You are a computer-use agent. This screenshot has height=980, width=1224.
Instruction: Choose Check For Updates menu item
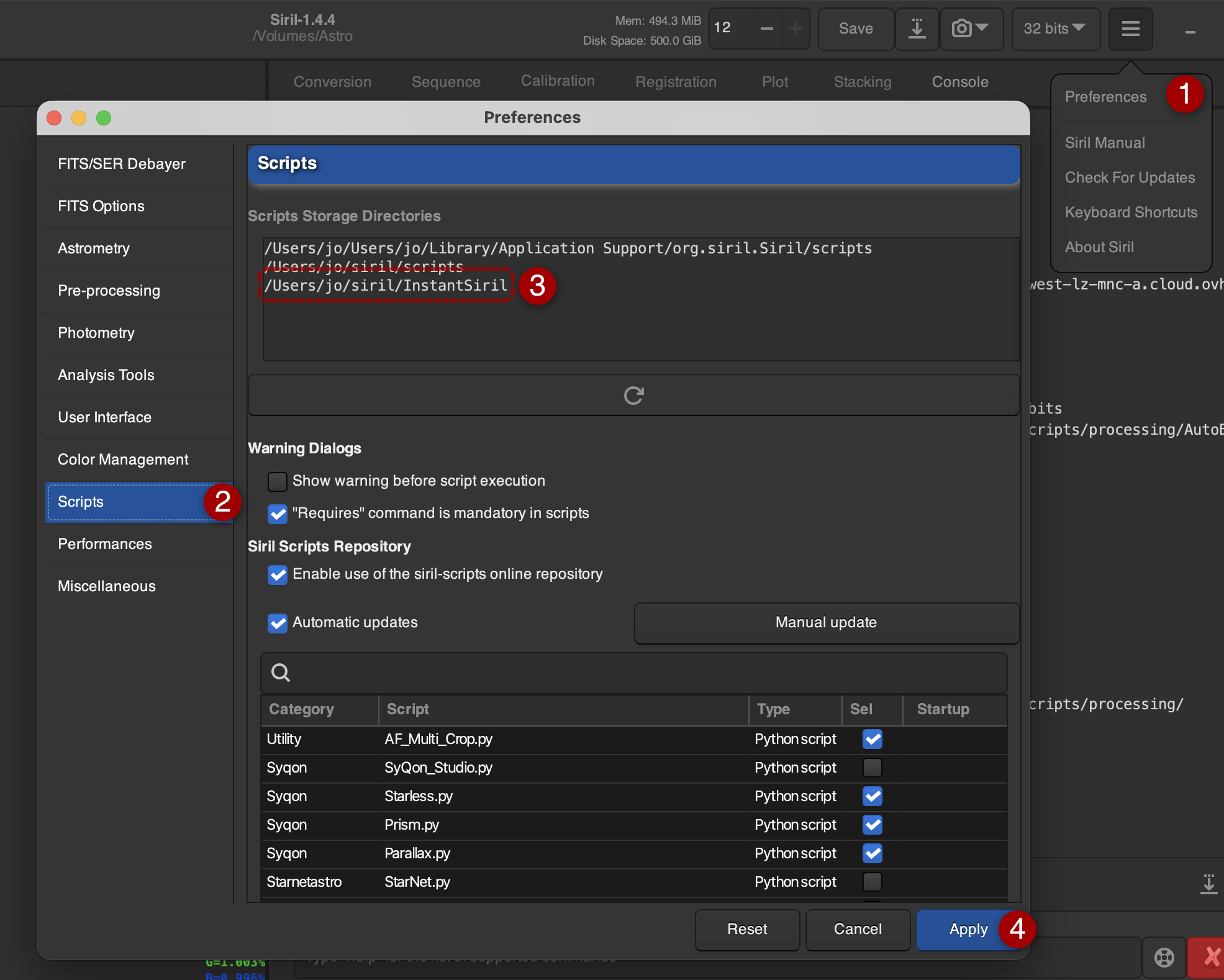pos(1130,178)
